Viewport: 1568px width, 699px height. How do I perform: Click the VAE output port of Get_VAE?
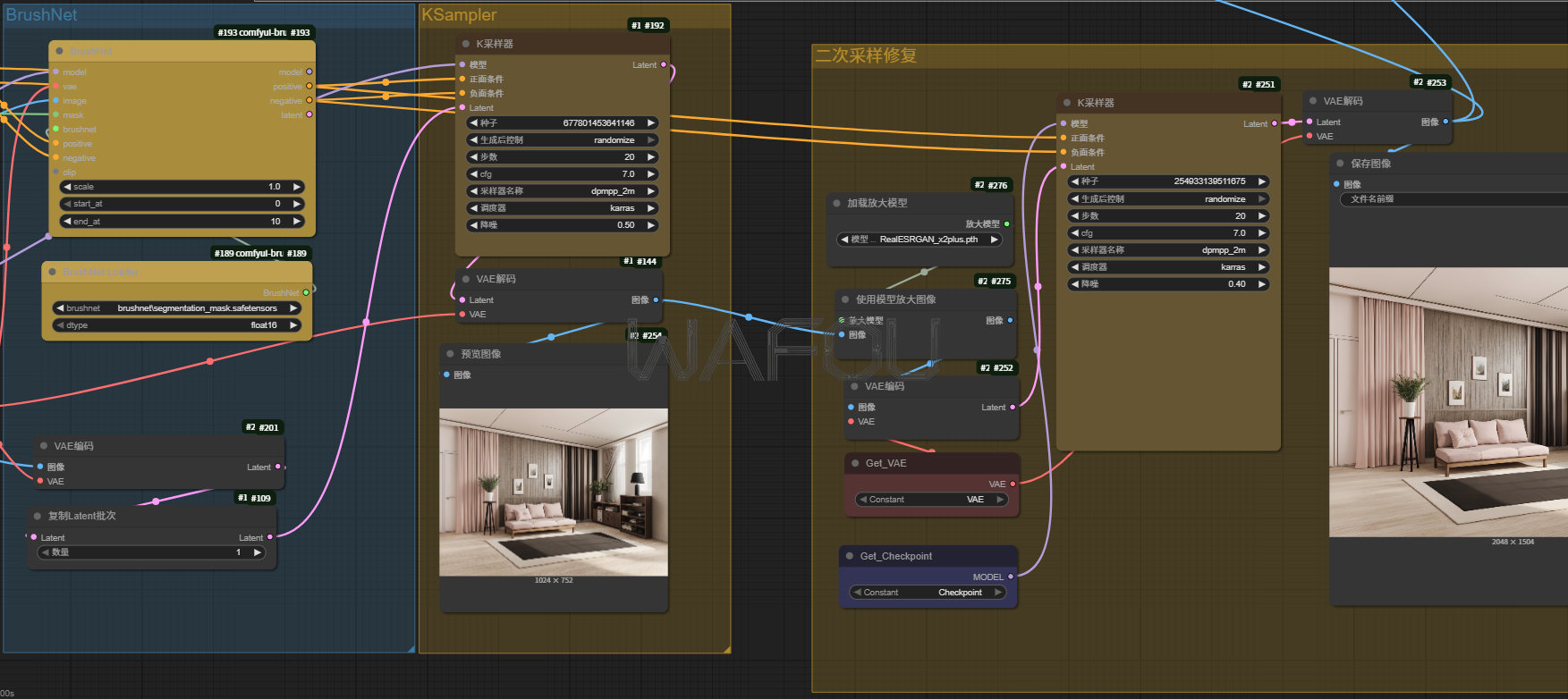click(x=1013, y=484)
